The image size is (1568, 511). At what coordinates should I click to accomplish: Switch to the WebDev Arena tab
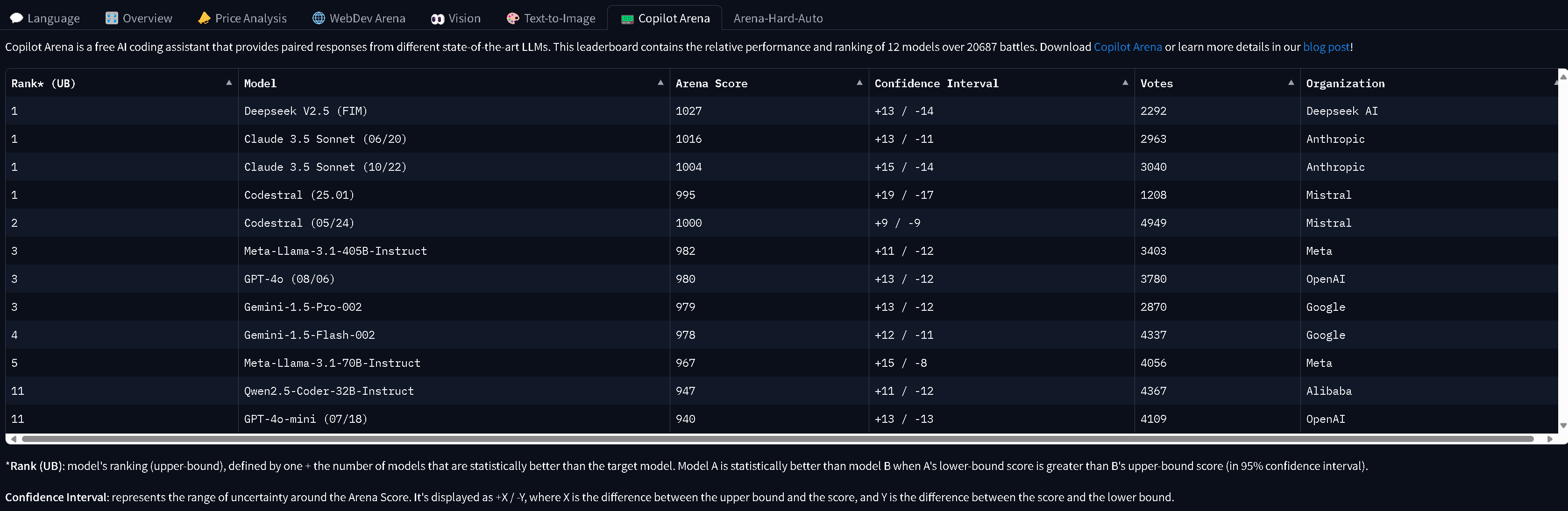point(367,18)
